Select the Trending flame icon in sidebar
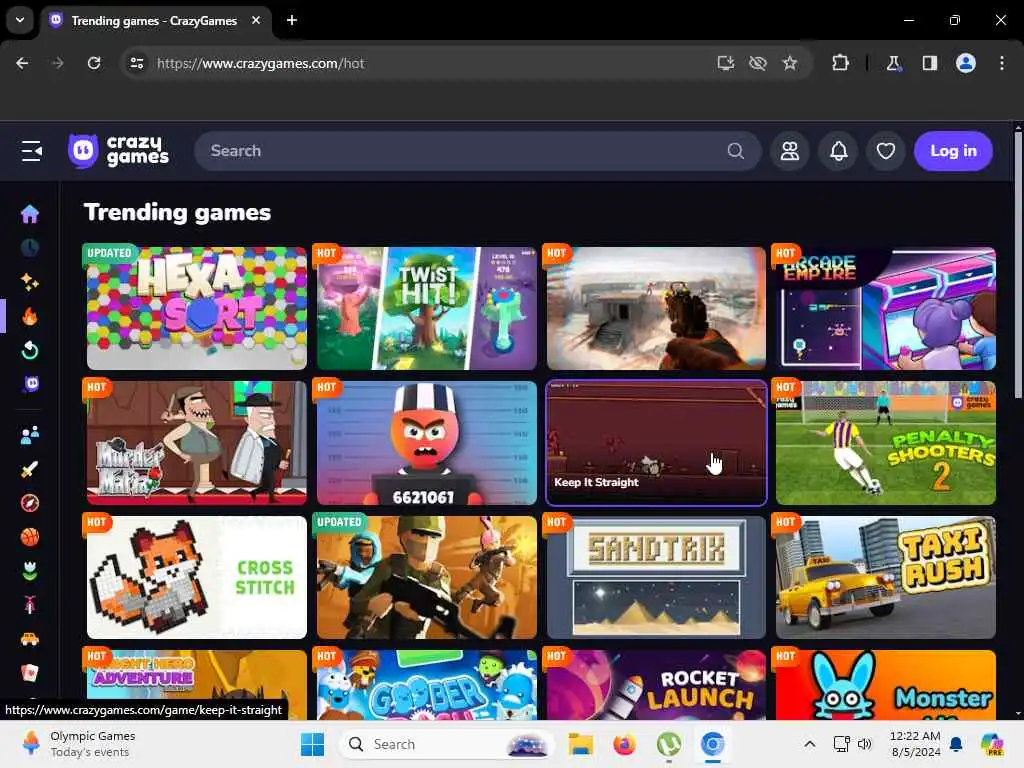 point(29,316)
